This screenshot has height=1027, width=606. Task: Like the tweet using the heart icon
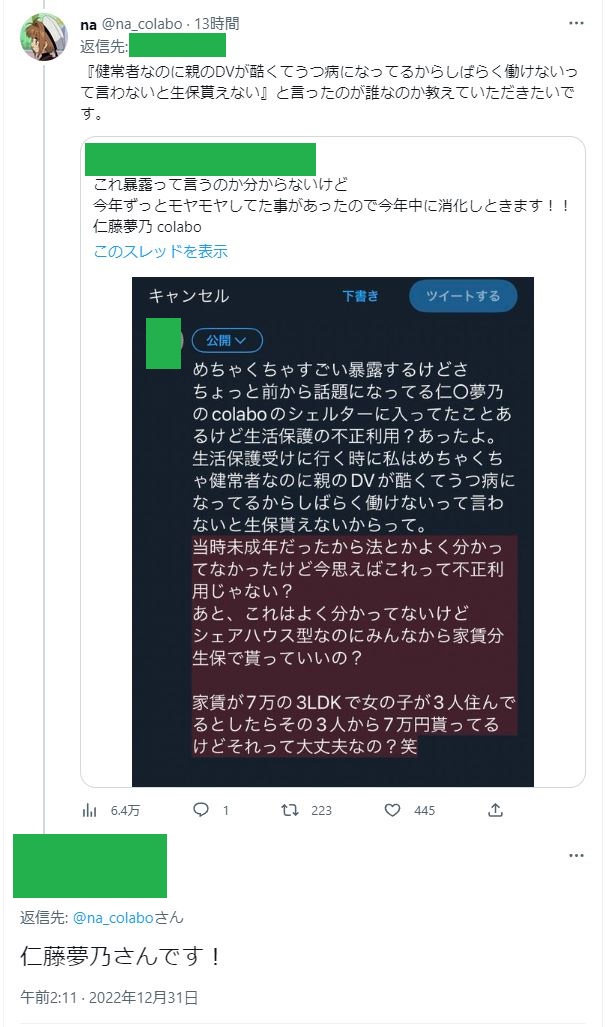click(x=394, y=810)
